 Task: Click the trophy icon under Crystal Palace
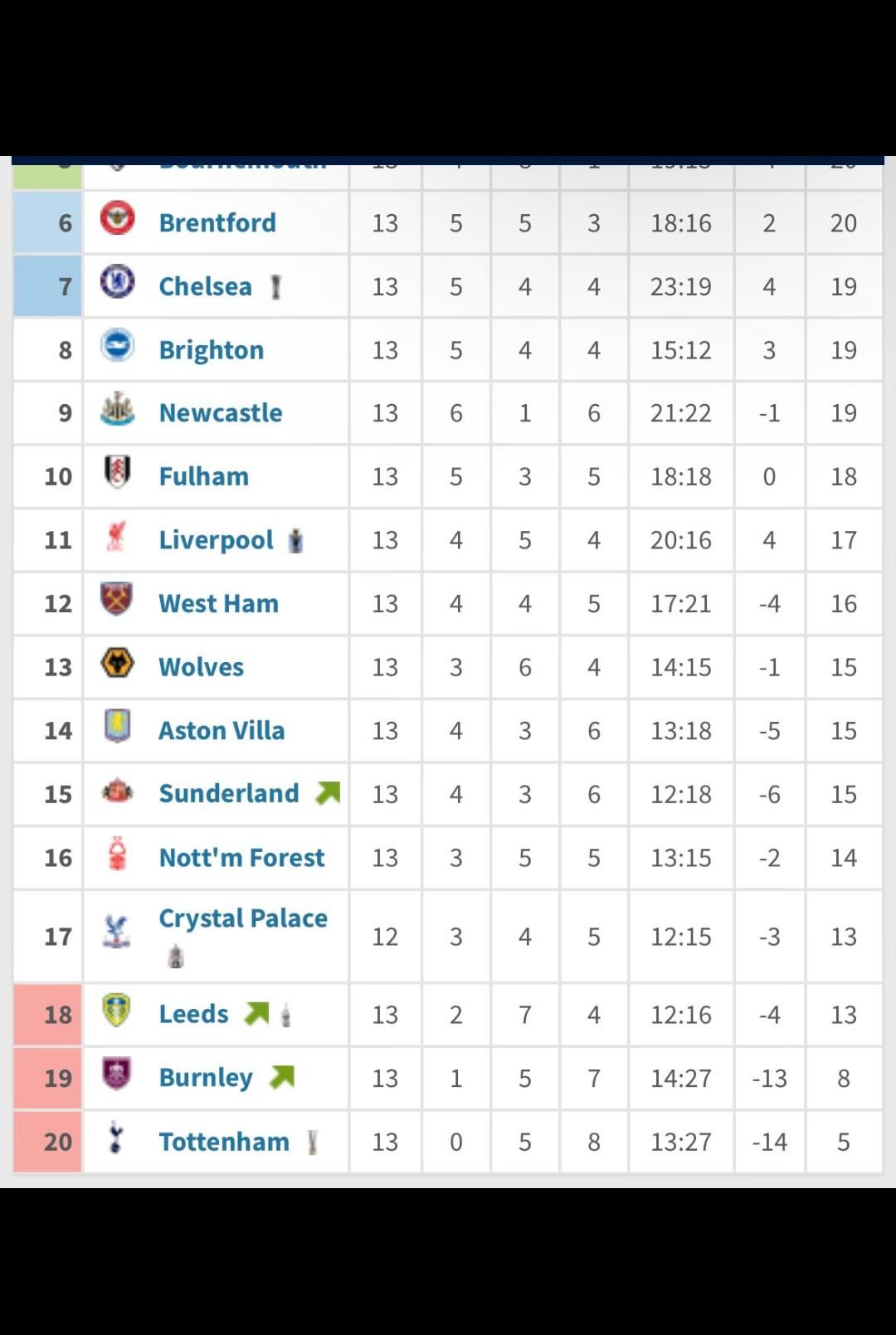click(176, 957)
